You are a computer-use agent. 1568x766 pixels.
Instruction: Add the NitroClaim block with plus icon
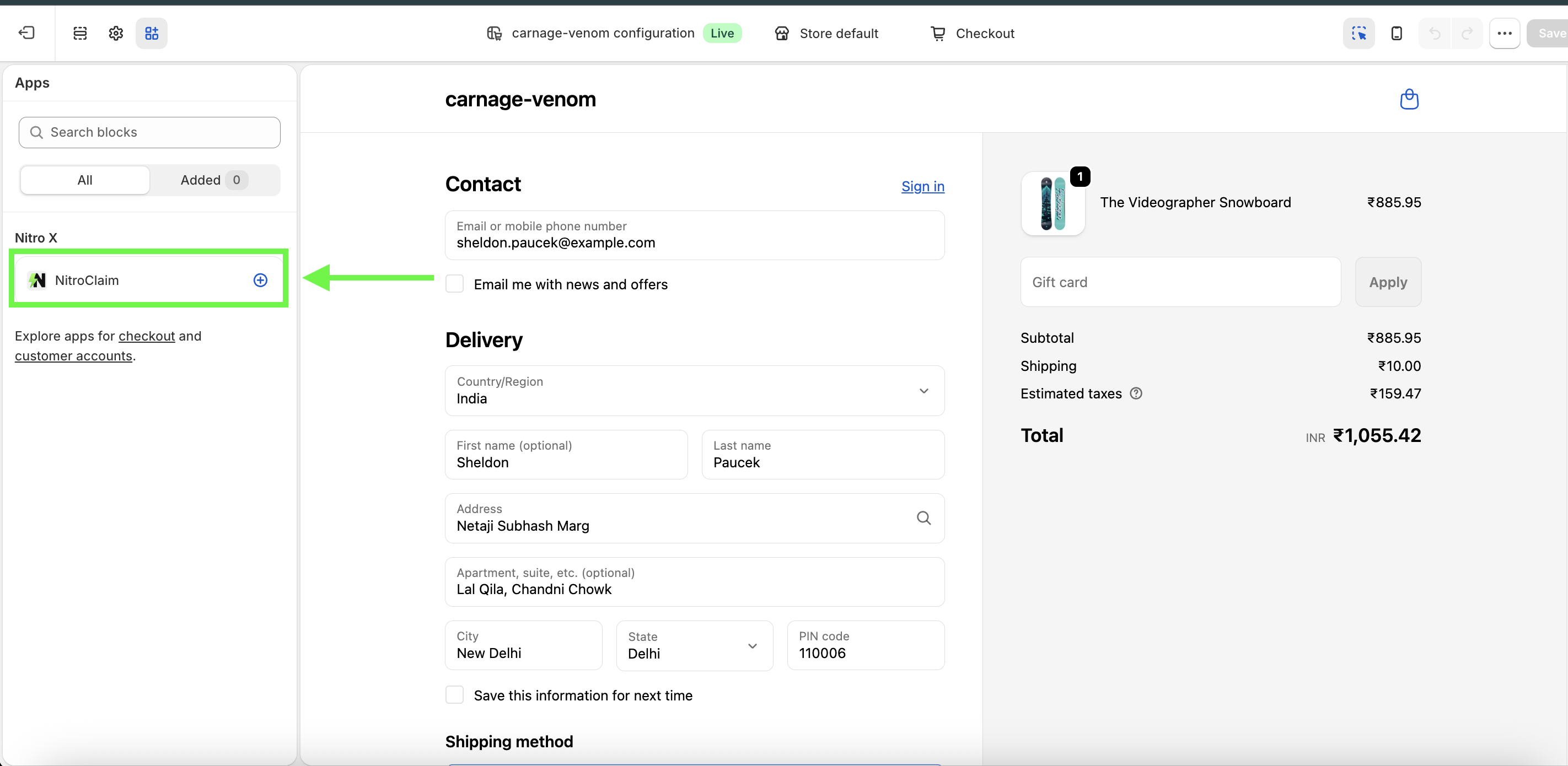260,280
